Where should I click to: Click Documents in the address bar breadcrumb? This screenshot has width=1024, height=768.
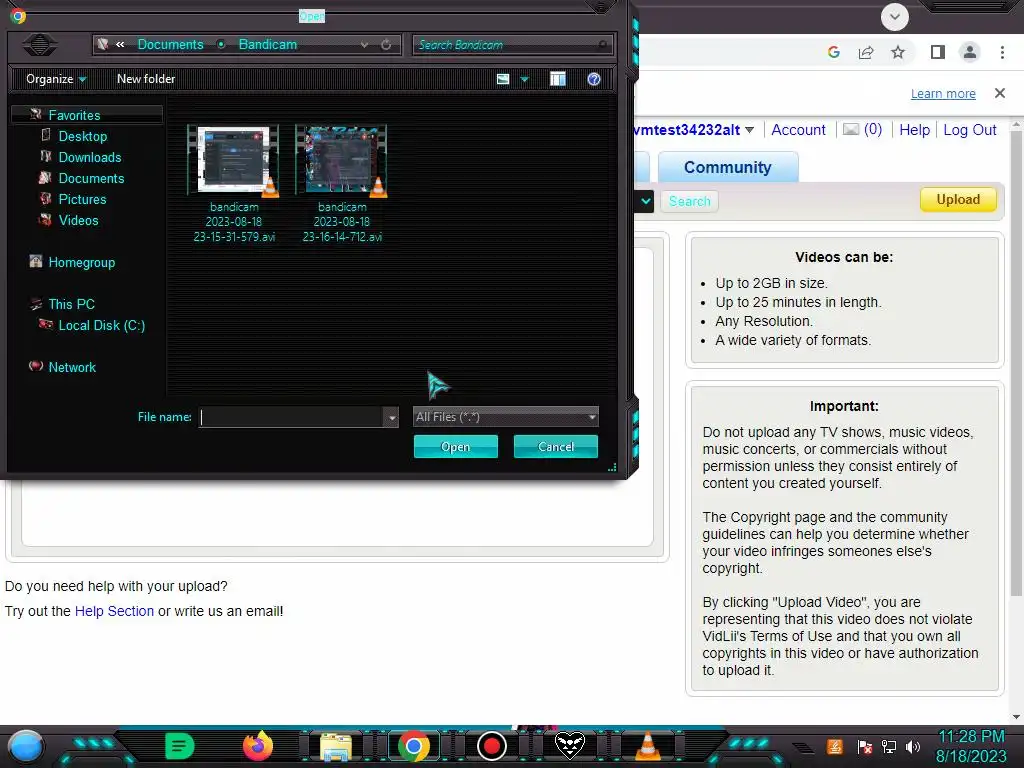click(170, 44)
